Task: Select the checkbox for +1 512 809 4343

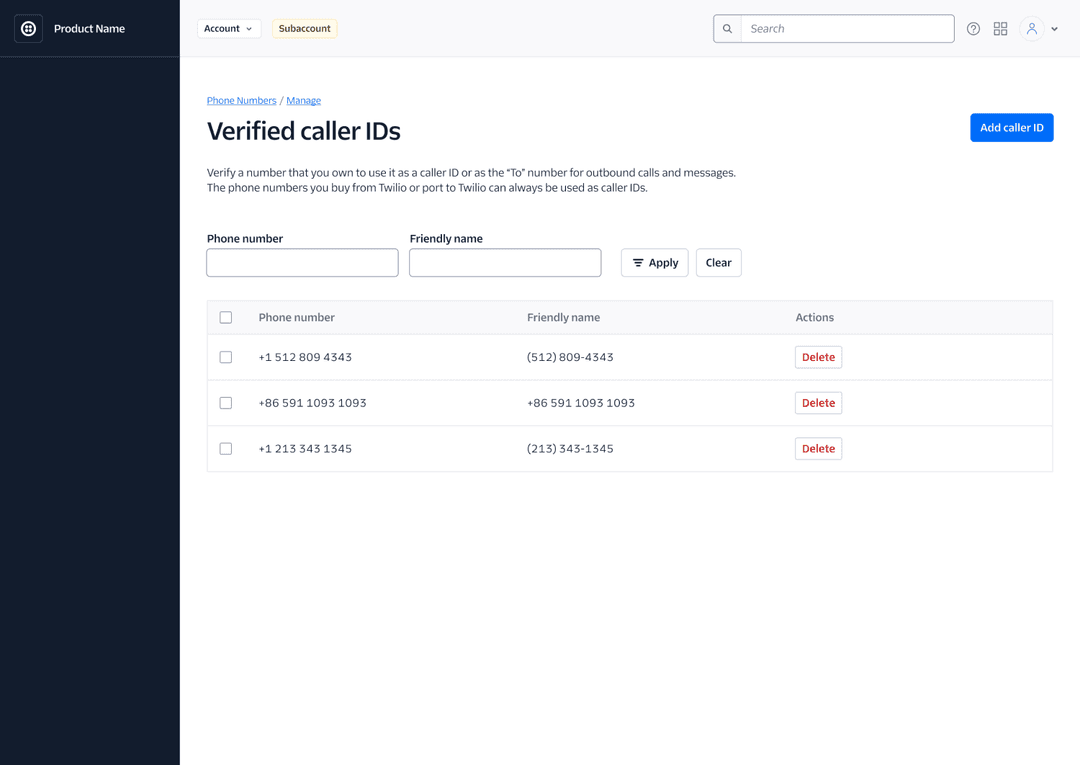Action: (x=226, y=357)
